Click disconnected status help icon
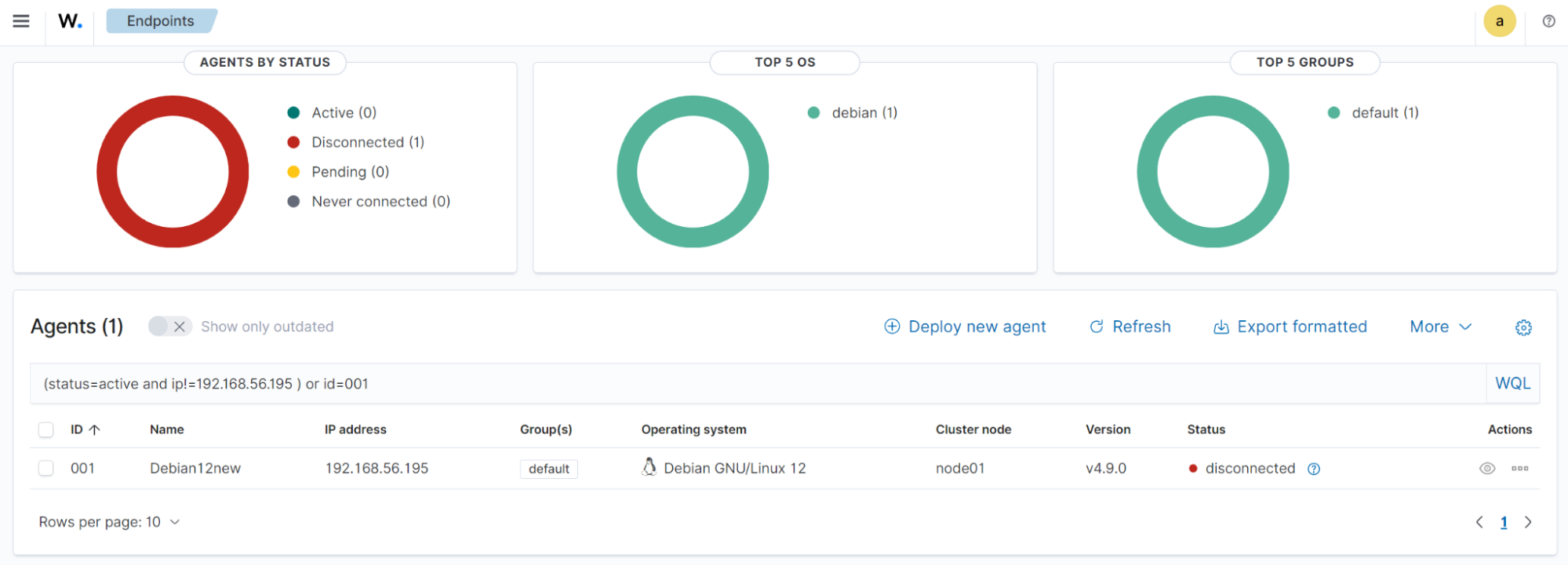The height and width of the screenshot is (566, 1568). click(1314, 469)
